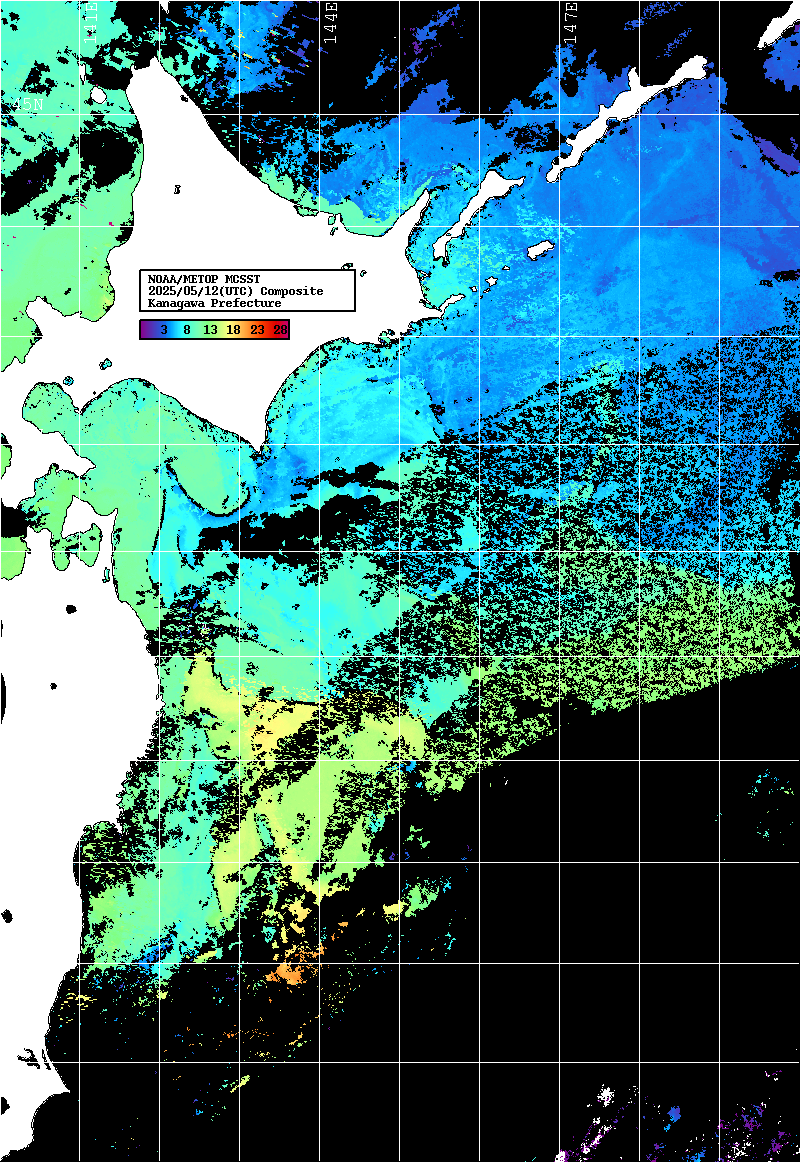Click the 2025/05/12(UTC) Composite date line

[236, 291]
